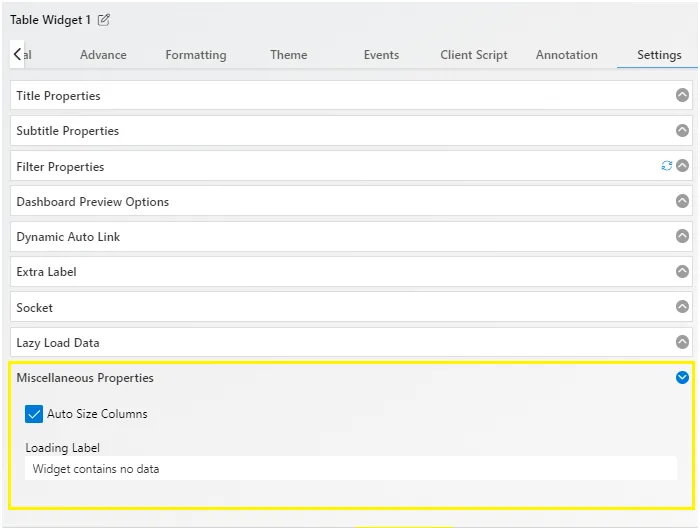The width and height of the screenshot is (700, 528).
Task: Go to the Events tab
Action: [x=381, y=55]
